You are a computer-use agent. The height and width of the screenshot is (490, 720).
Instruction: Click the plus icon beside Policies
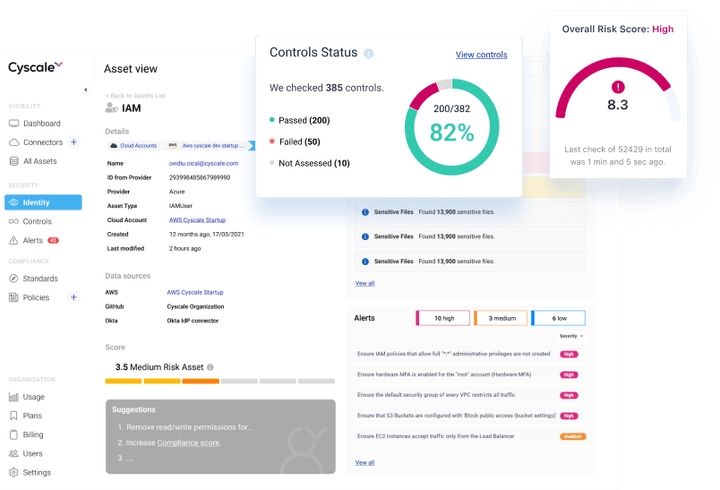74,298
